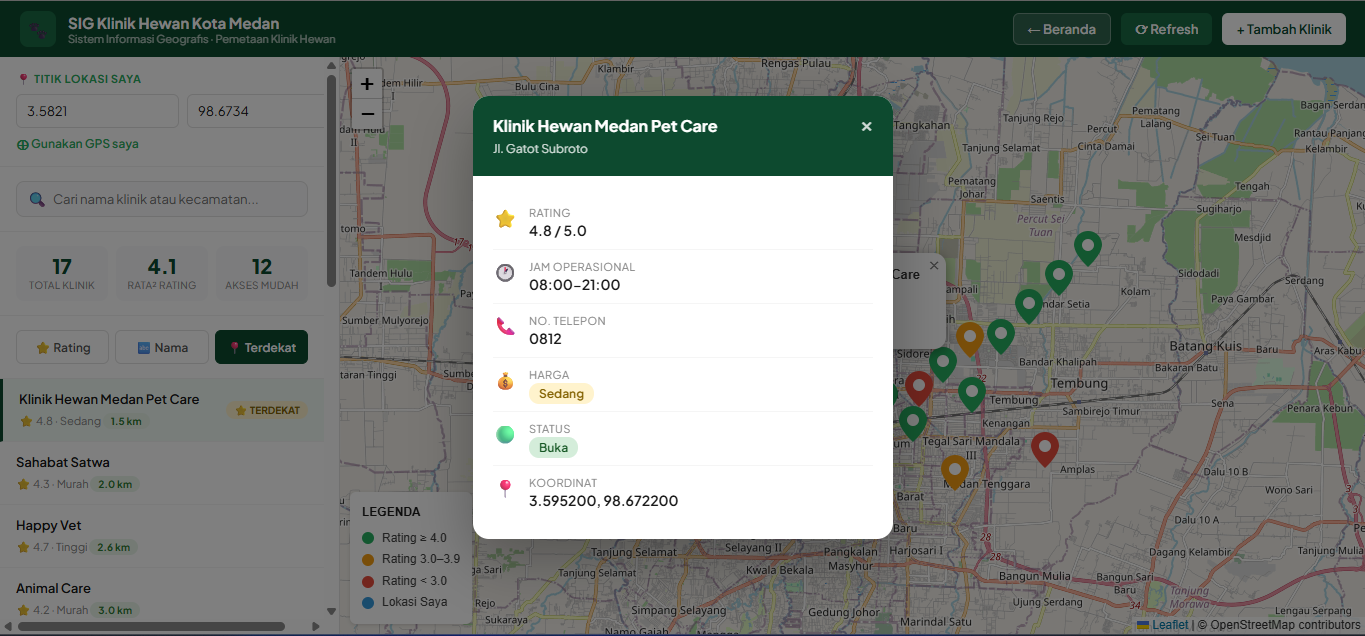This screenshot has width=1365, height=636.
Task: Click the pushpin icon beside Koordinat
Action: (x=505, y=489)
